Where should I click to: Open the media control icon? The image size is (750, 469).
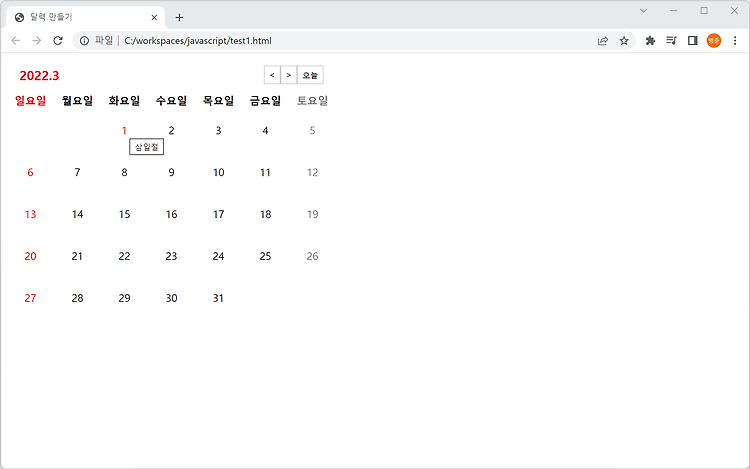tap(672, 41)
